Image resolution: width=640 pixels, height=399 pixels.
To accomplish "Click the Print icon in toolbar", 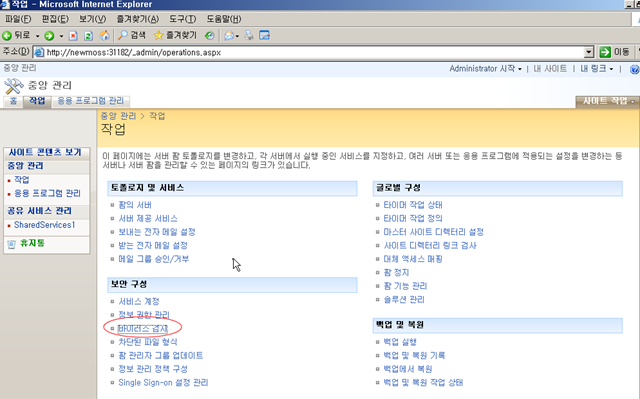I will click(x=249, y=36).
